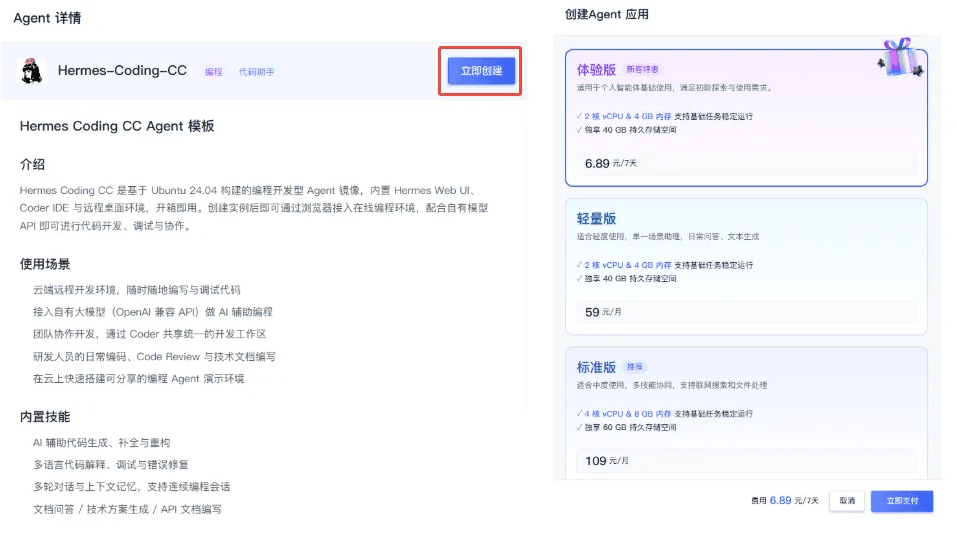Screen dimensions: 956x538
Task: Select the 编程 tag
Action: tap(213, 72)
